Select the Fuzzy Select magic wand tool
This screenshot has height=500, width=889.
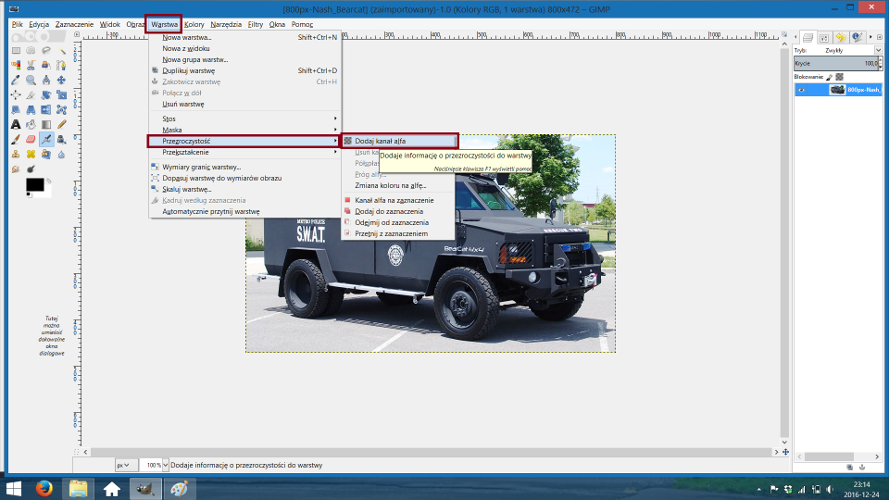(61, 50)
